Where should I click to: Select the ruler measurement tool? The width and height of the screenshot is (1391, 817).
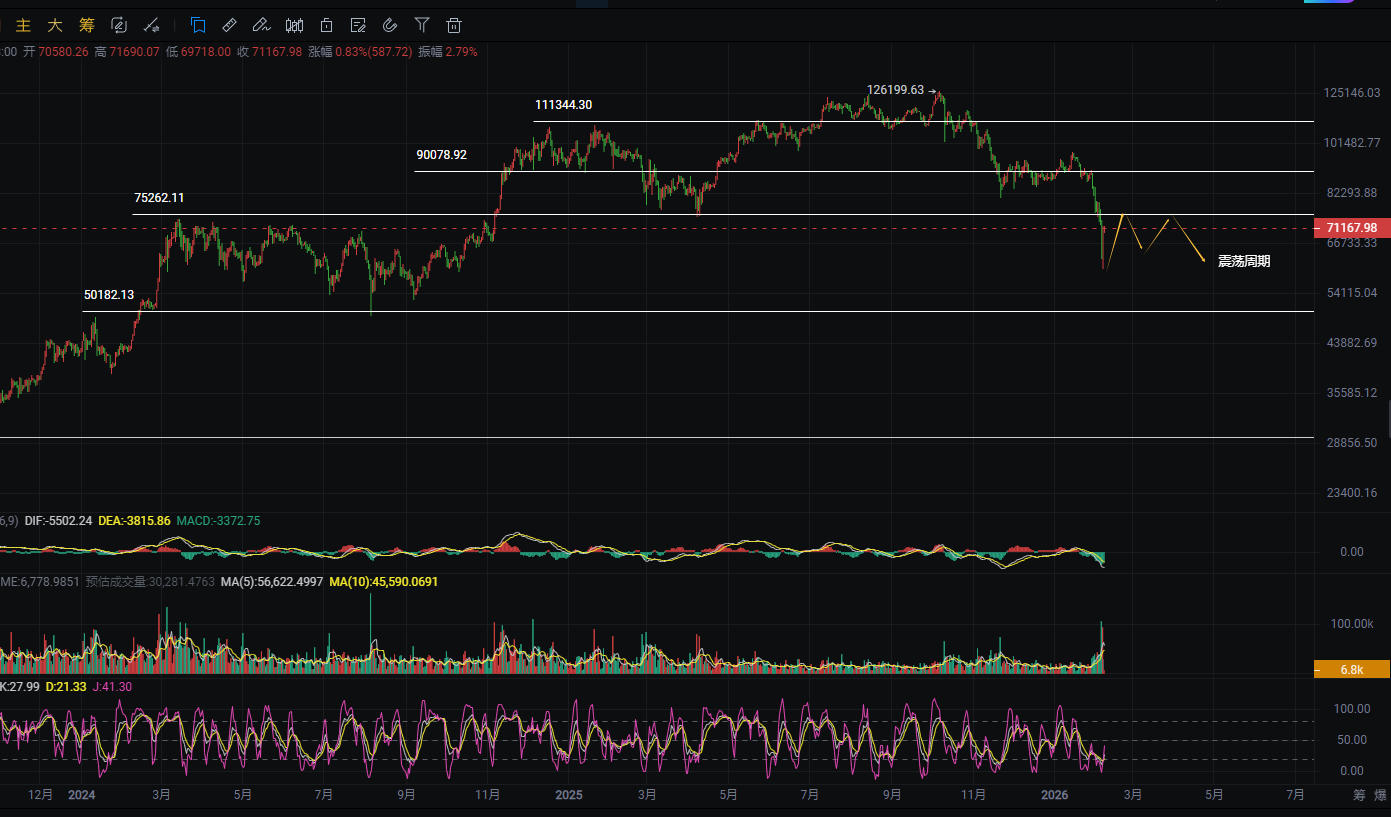click(x=229, y=25)
